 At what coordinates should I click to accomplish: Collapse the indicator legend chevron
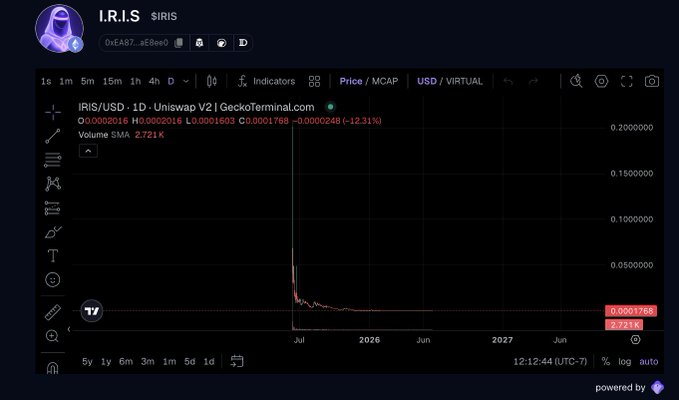[x=88, y=151]
